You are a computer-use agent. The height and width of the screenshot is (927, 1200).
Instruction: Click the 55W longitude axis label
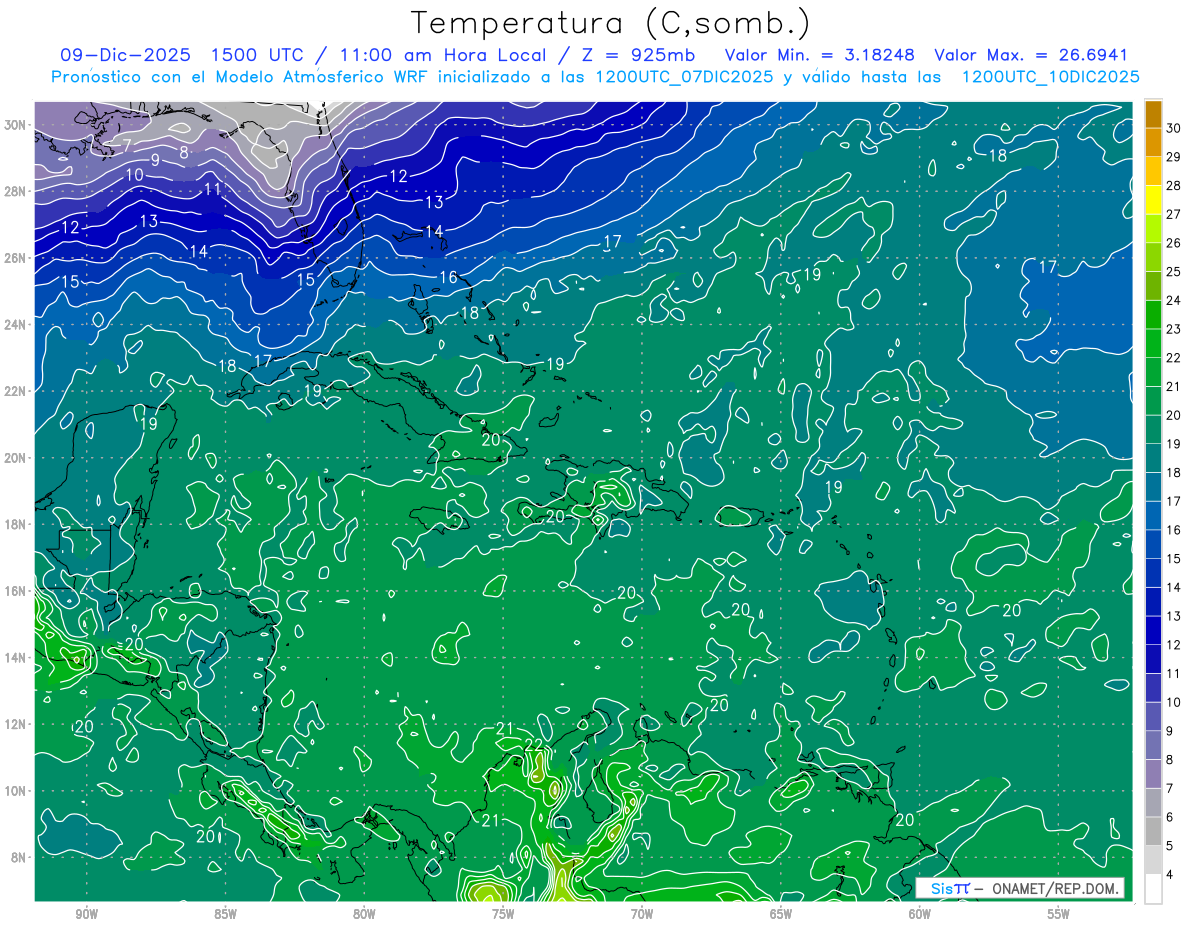(1058, 914)
